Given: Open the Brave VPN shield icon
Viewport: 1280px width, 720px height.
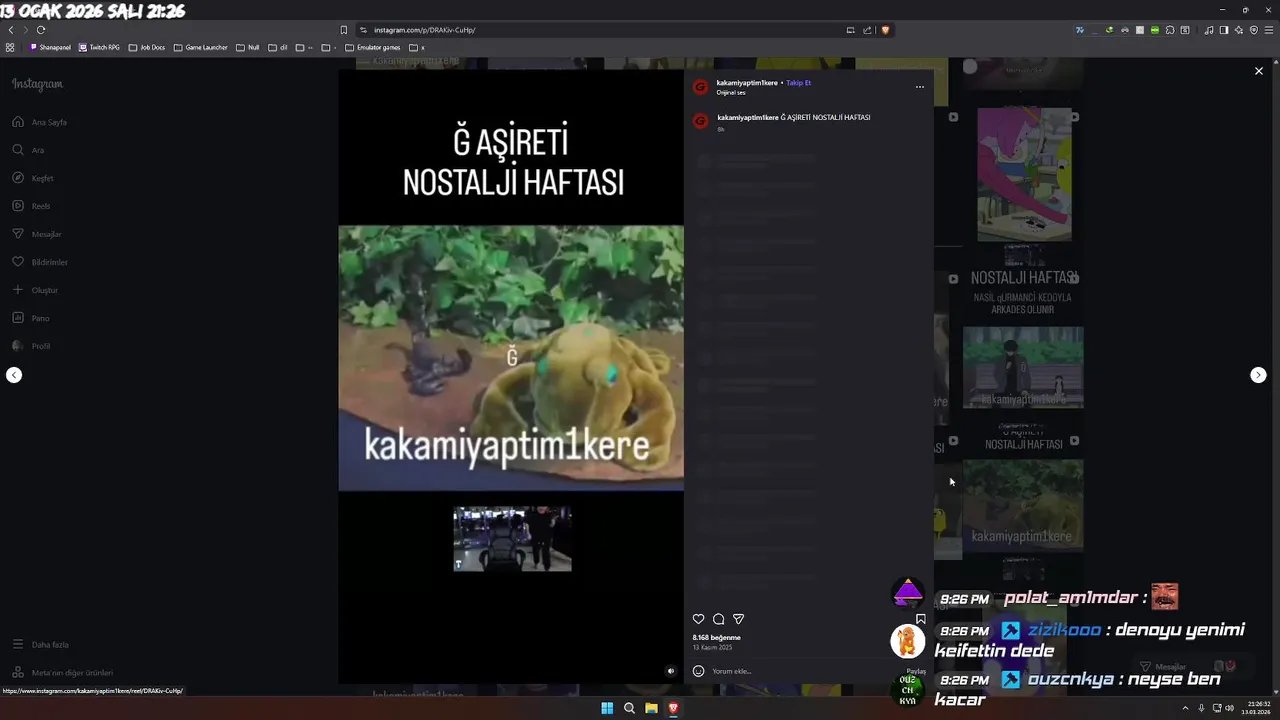Looking at the screenshot, I should 1254,30.
